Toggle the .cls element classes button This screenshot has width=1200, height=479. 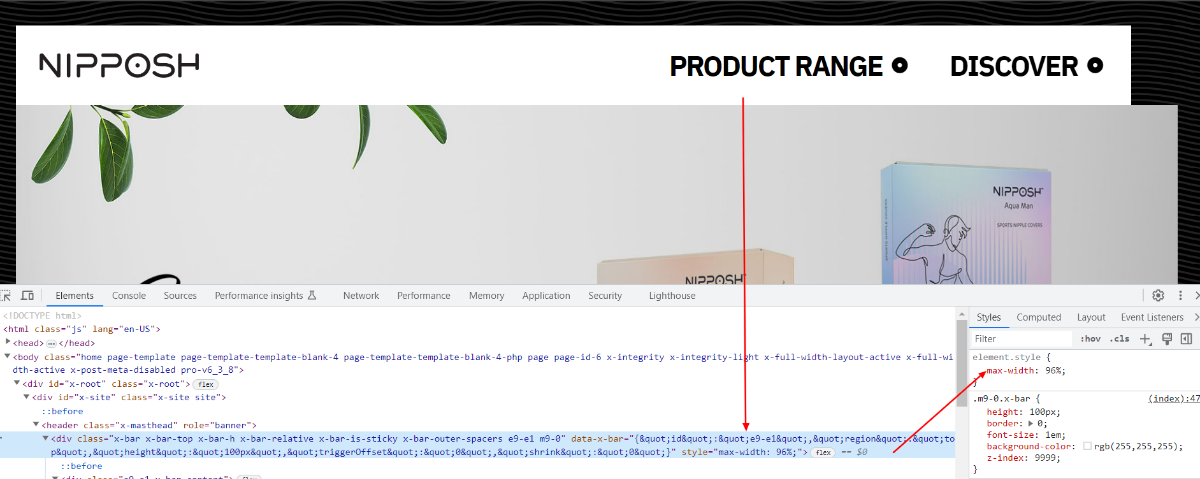click(x=1119, y=339)
